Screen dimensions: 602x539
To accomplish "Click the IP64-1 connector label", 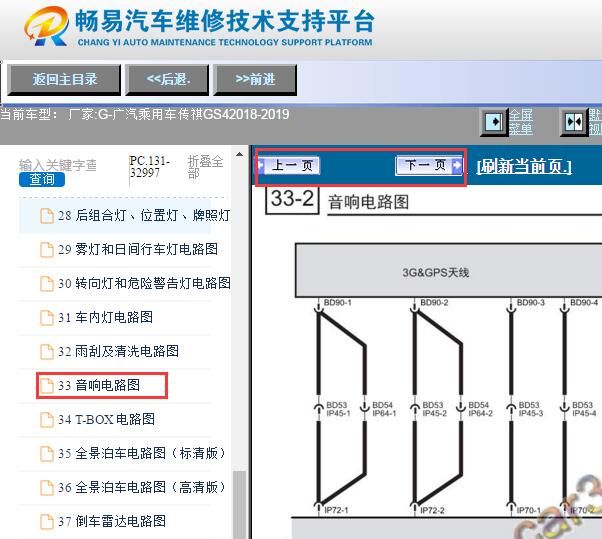I will point(384,413).
